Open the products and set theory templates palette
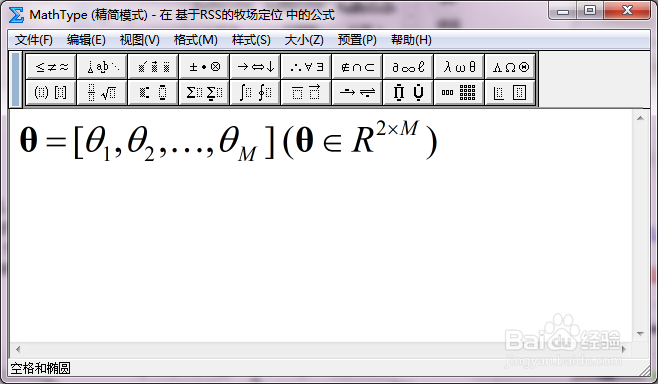Screen dimensions: 658x384 (408, 92)
